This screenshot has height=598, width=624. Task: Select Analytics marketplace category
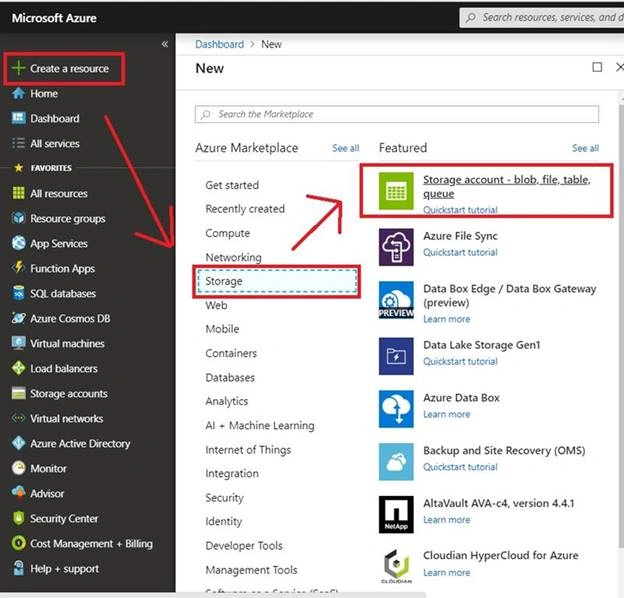227,401
